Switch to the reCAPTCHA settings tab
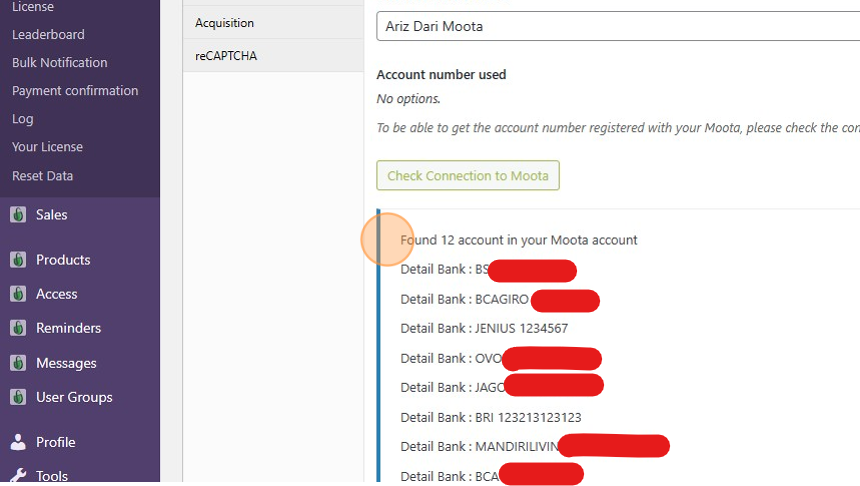The image size is (860, 486). tap(273, 56)
